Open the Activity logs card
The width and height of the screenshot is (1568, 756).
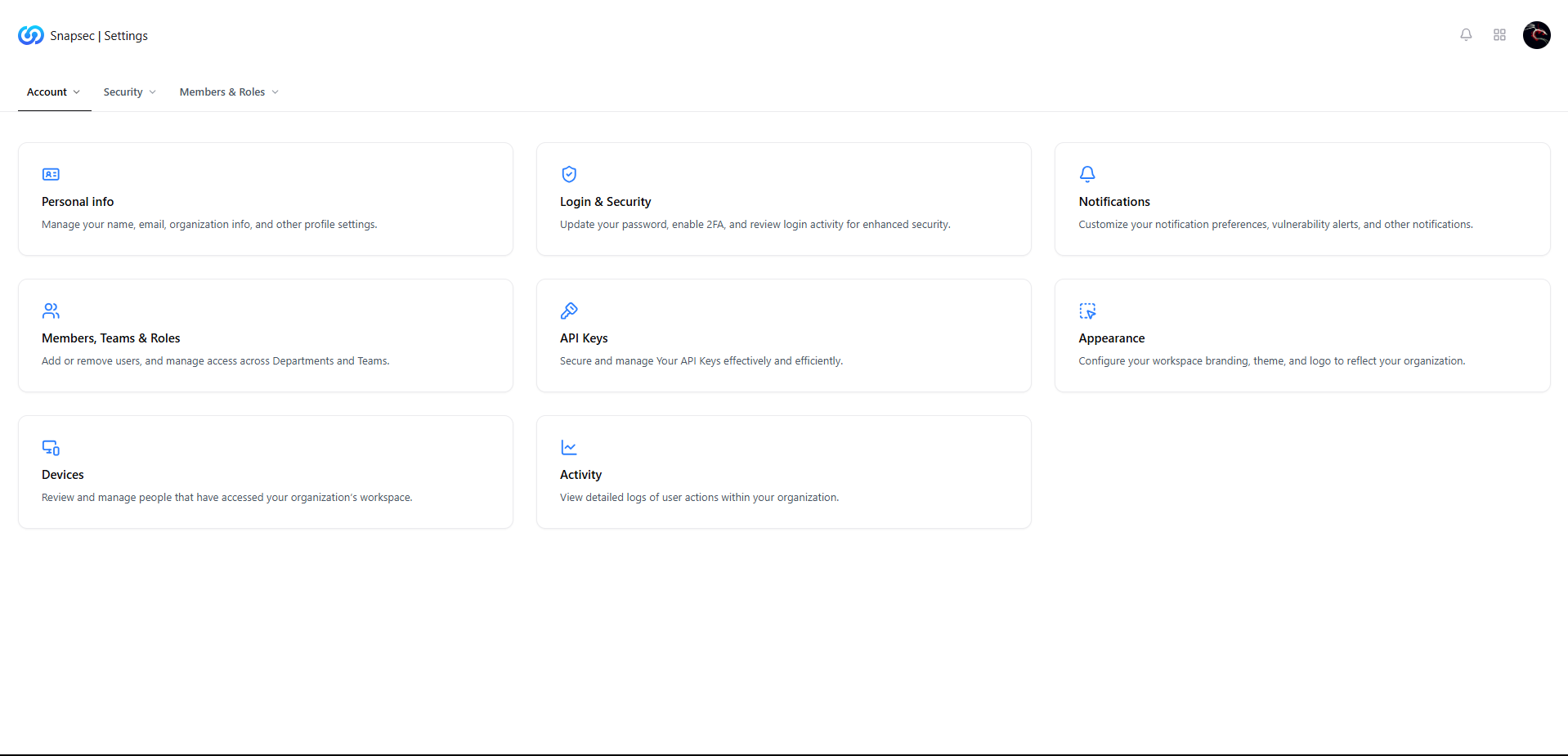pos(783,472)
